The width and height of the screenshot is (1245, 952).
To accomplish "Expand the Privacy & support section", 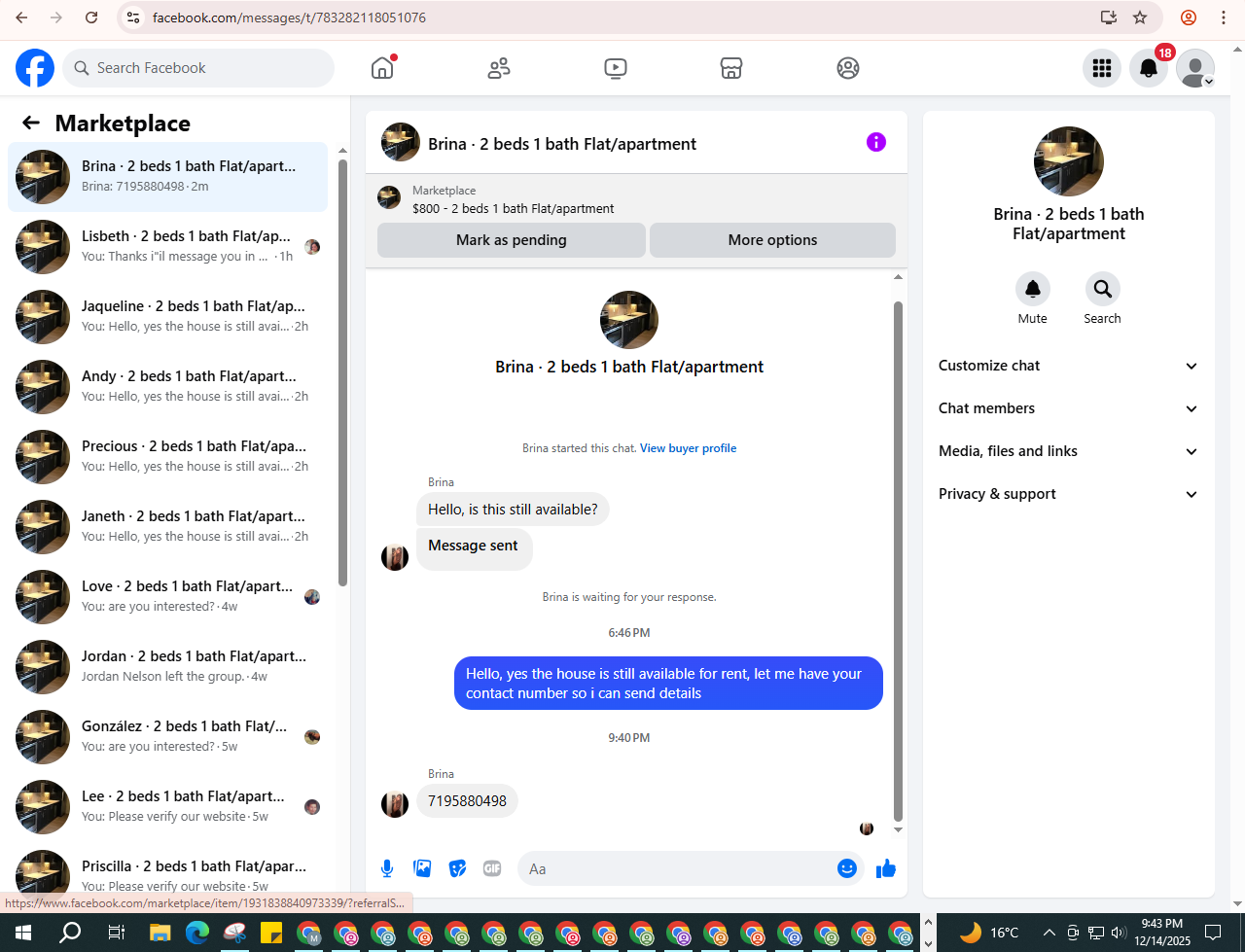I will [1068, 494].
